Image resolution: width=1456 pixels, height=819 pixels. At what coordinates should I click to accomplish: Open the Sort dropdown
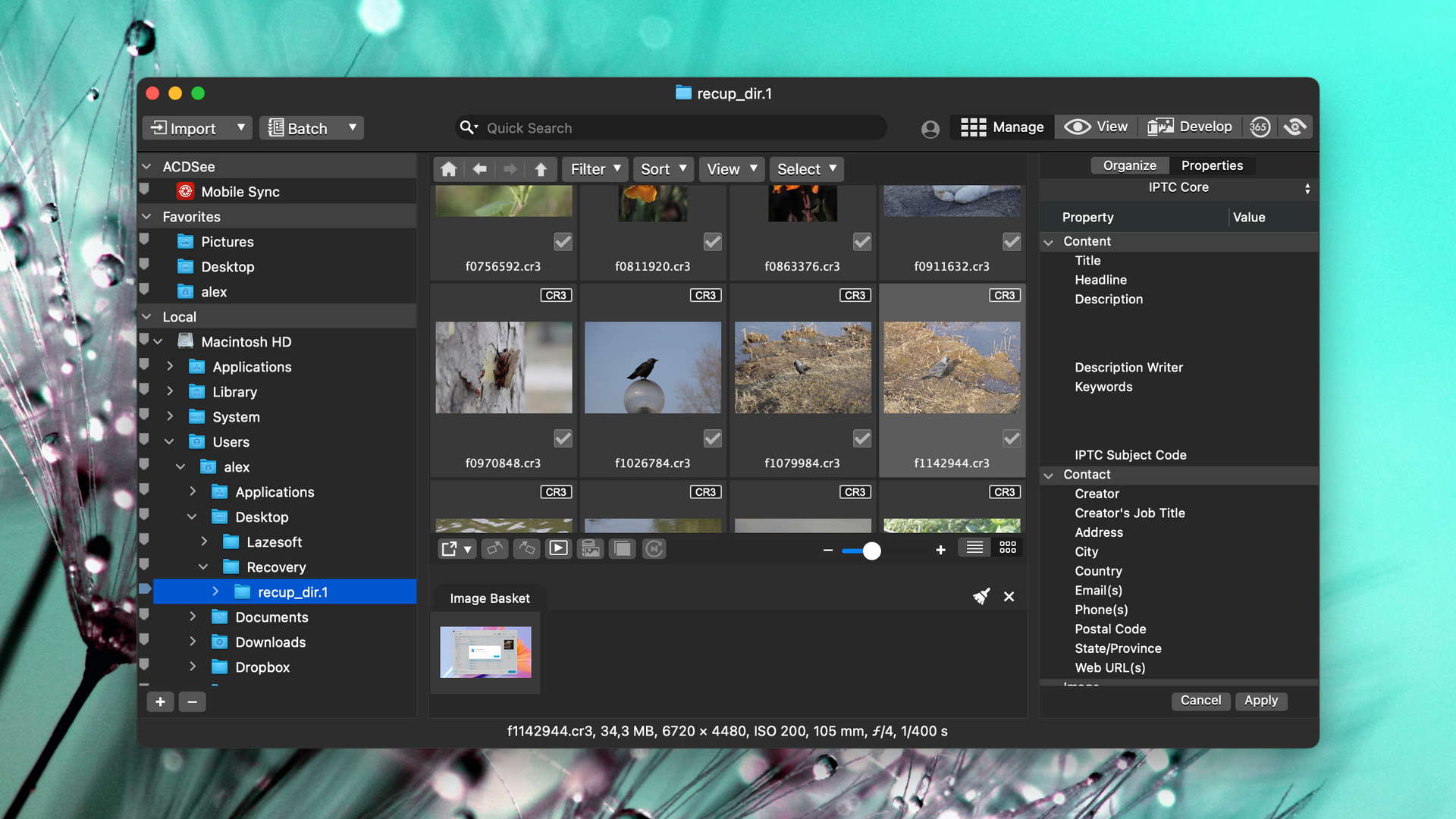[663, 168]
